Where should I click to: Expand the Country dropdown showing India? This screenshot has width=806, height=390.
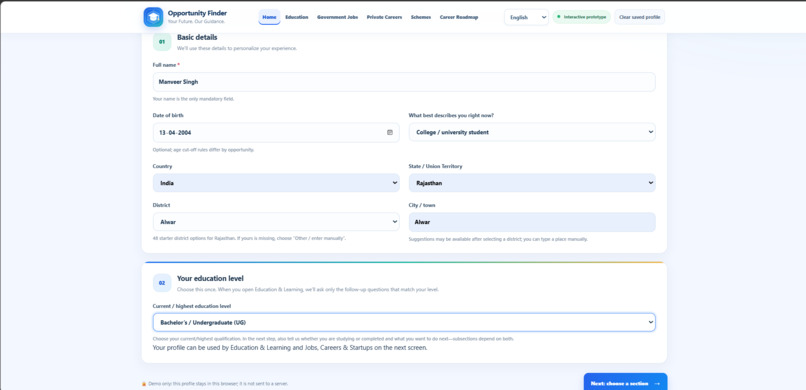click(276, 183)
